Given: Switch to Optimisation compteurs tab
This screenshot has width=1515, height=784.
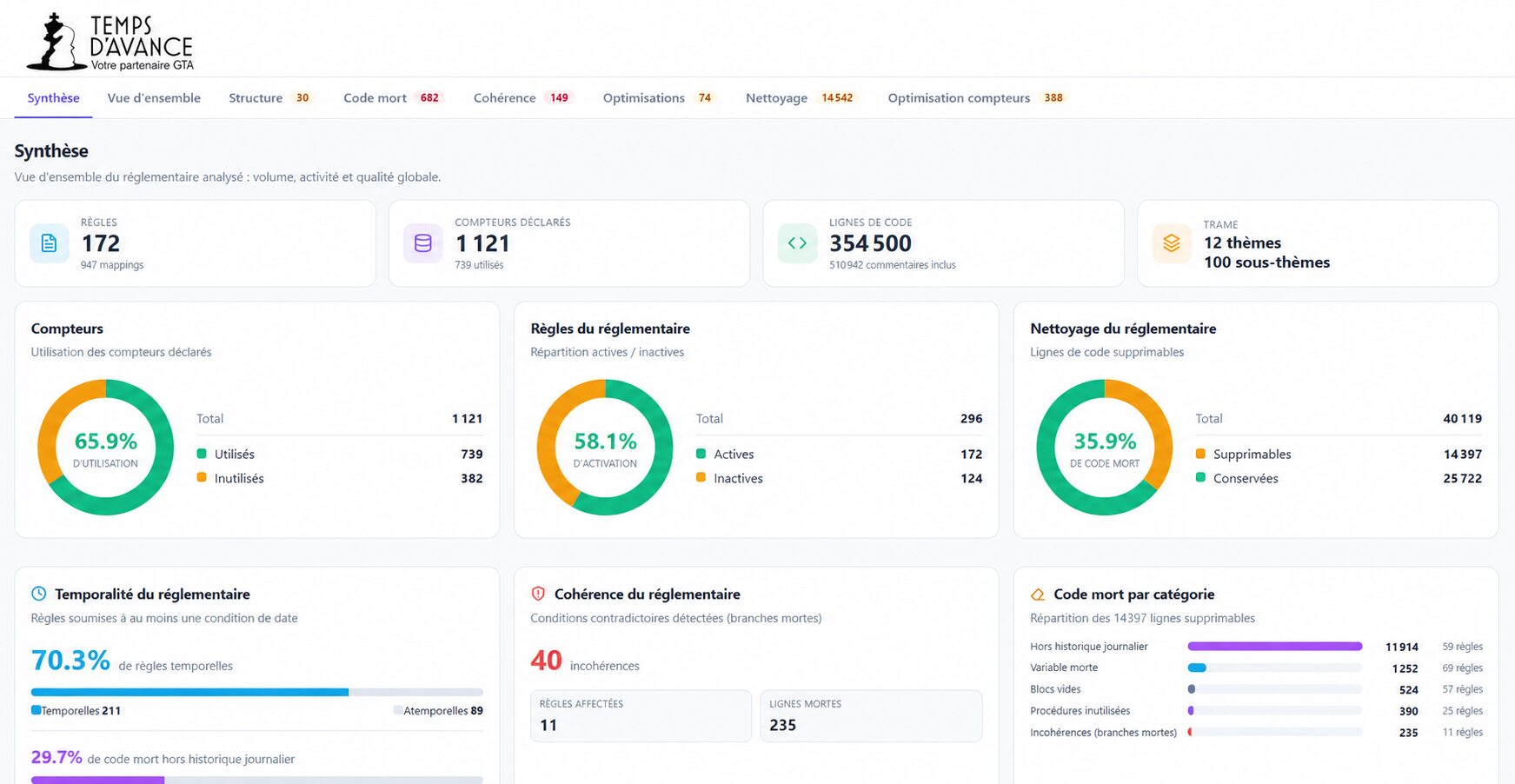Looking at the screenshot, I should [x=978, y=98].
